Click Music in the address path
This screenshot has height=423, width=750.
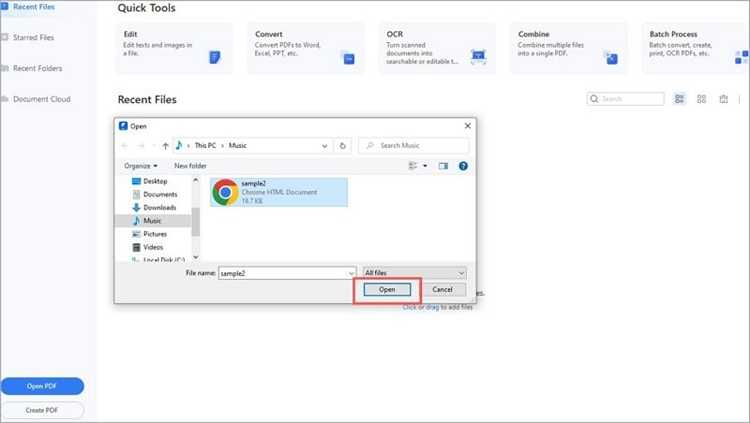[238, 145]
